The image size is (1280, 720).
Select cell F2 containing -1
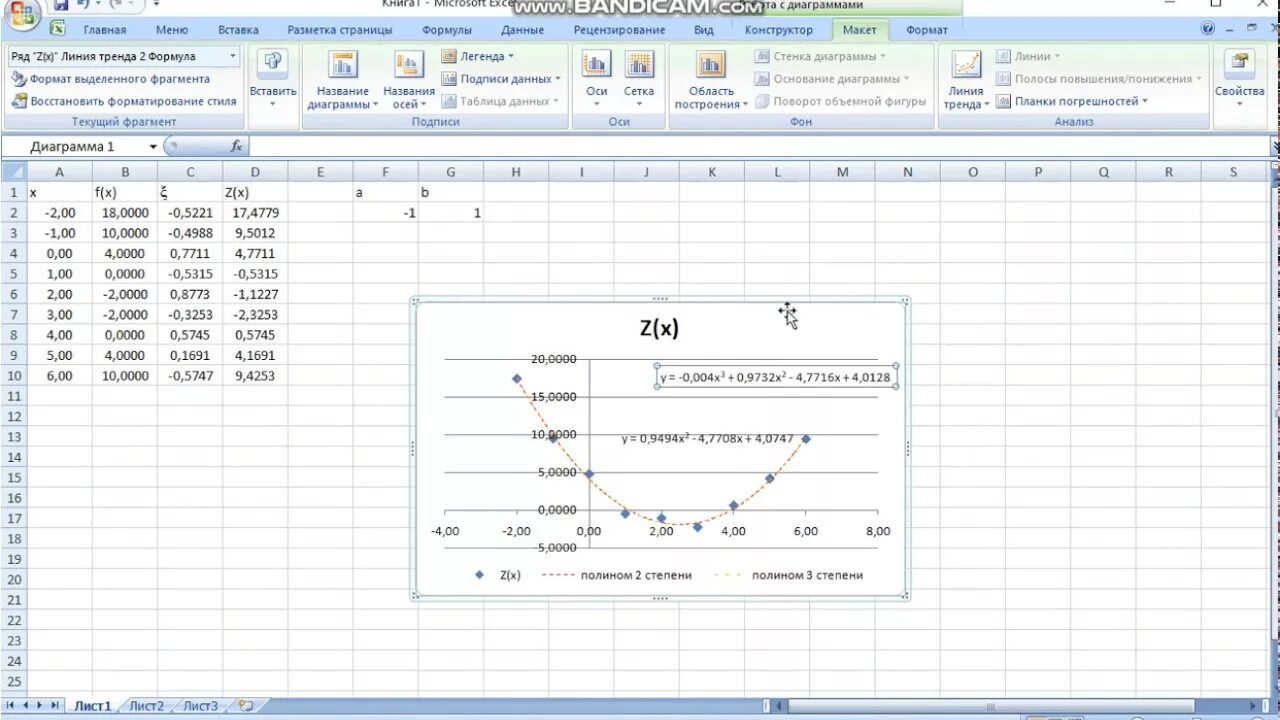click(x=386, y=213)
